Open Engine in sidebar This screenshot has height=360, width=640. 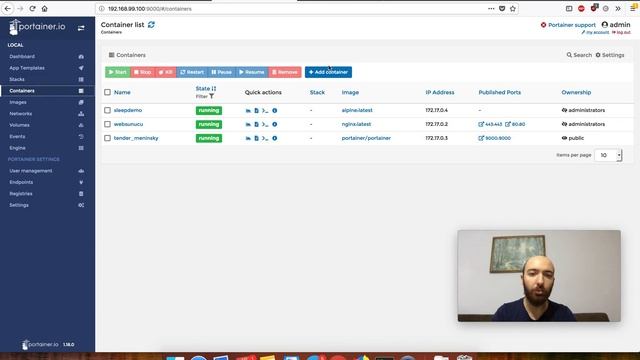pyautogui.click(x=47, y=148)
